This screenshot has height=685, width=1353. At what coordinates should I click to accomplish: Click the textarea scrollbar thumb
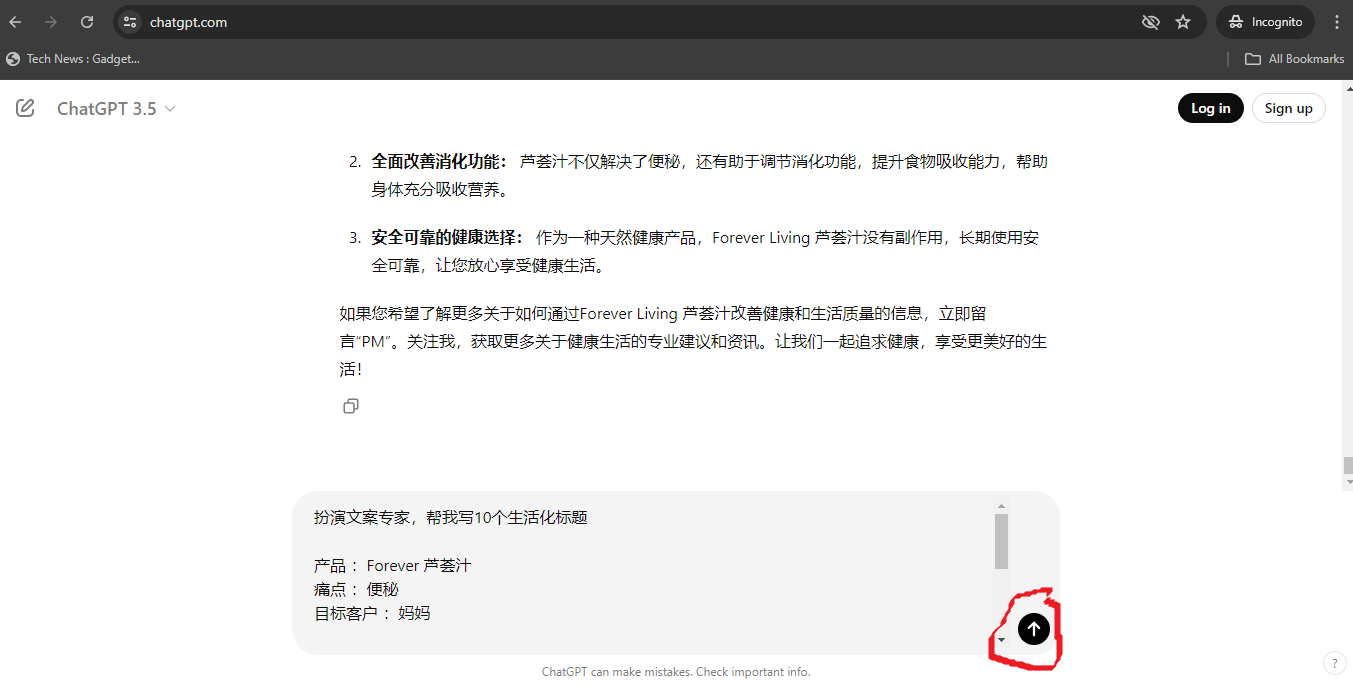coord(1001,541)
